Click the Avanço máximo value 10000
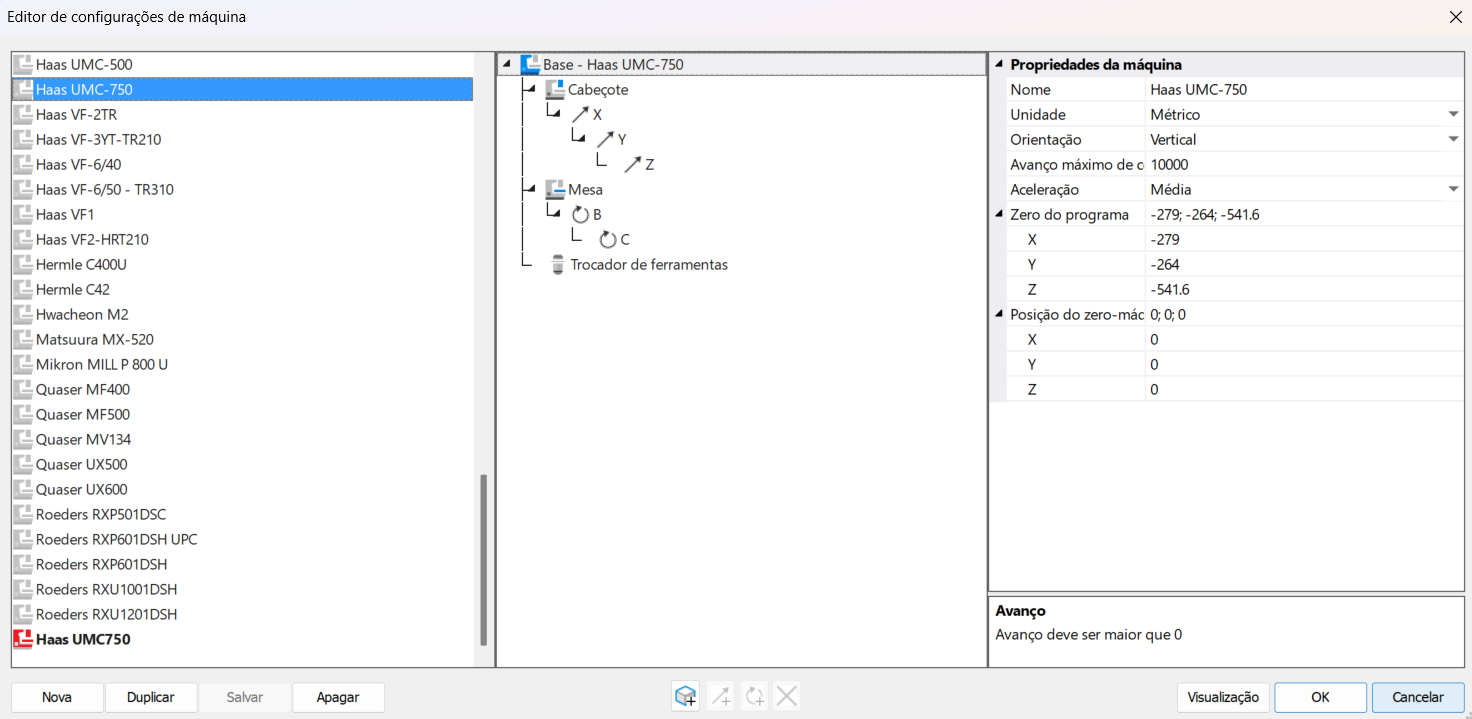 1304,164
